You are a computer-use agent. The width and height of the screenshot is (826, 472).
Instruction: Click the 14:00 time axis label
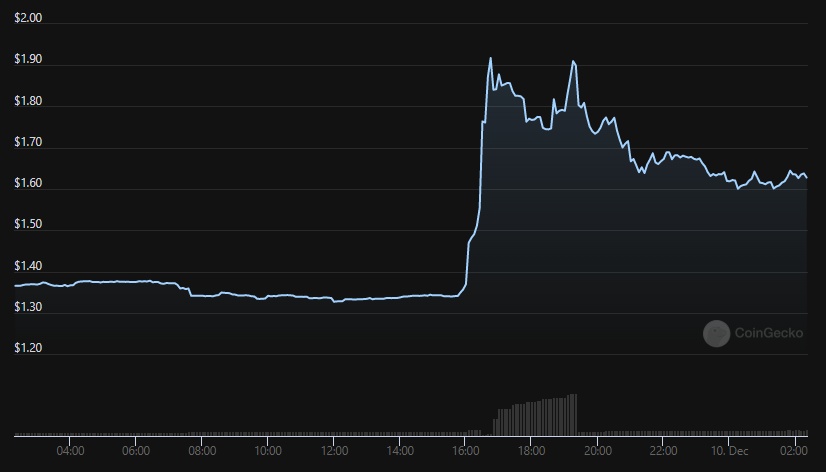pos(400,451)
